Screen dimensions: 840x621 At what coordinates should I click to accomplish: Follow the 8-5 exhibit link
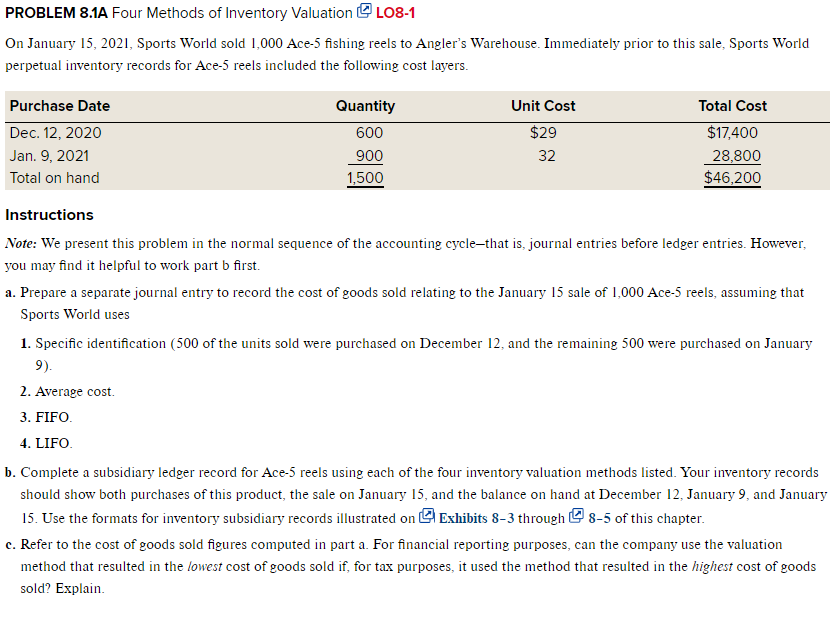pyautogui.click(x=599, y=519)
